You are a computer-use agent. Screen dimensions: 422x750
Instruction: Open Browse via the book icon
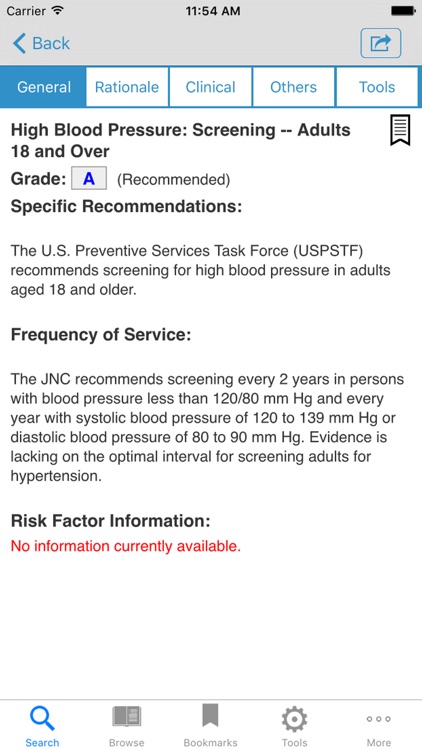[x=126, y=717]
